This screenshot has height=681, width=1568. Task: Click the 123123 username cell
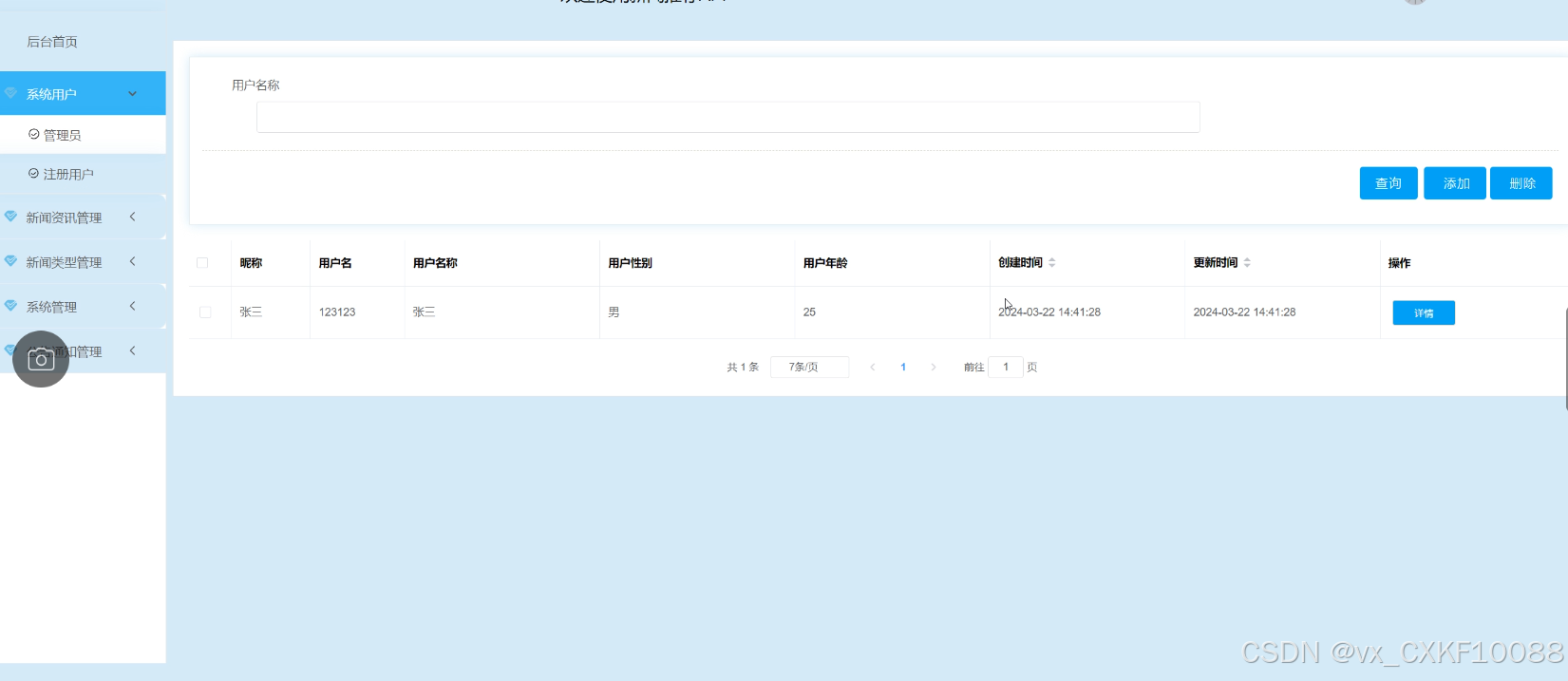(x=337, y=312)
